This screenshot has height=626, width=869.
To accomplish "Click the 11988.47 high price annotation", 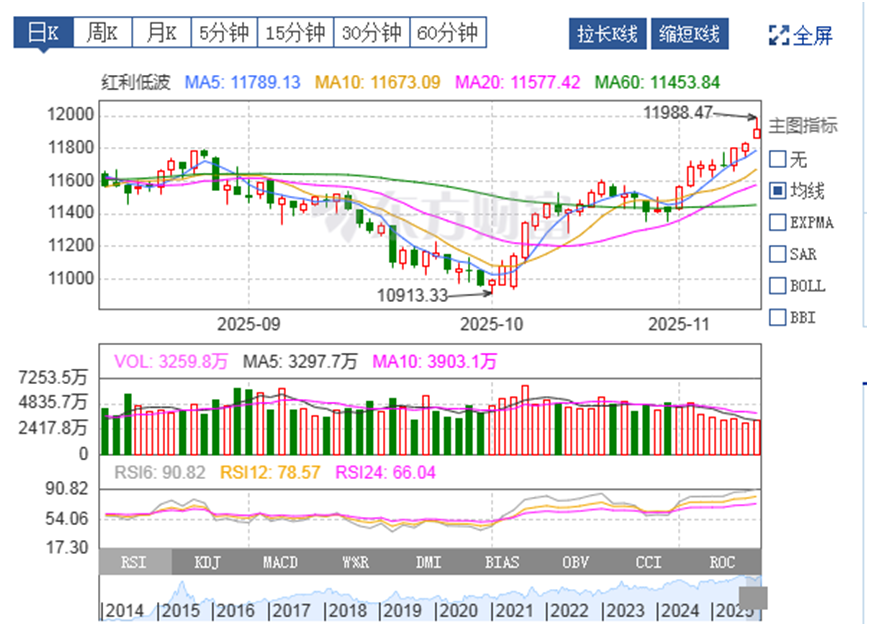I will (678, 113).
